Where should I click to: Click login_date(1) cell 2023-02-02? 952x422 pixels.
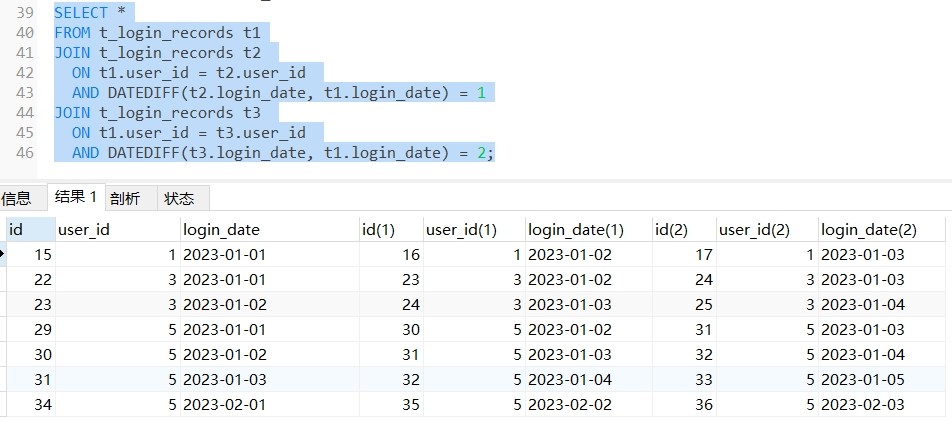coord(588,404)
